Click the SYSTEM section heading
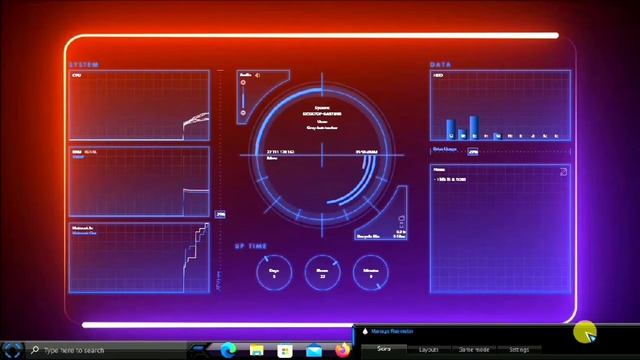 pyautogui.click(x=84, y=64)
